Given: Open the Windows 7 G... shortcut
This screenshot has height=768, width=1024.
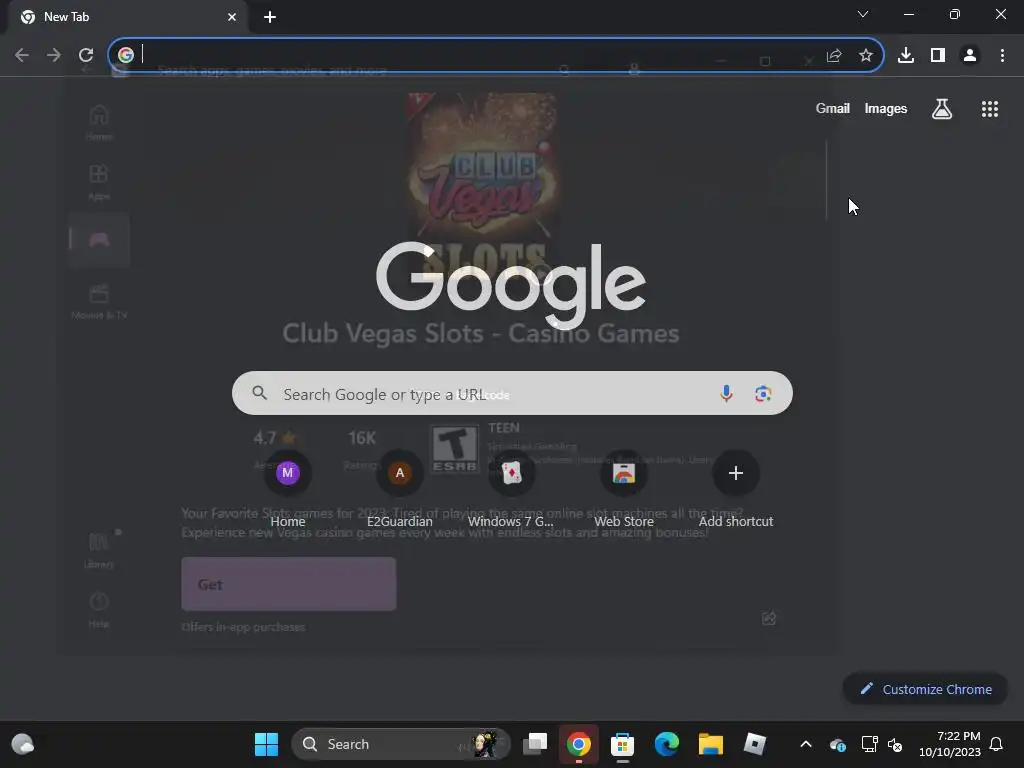Looking at the screenshot, I should pyautogui.click(x=511, y=490).
